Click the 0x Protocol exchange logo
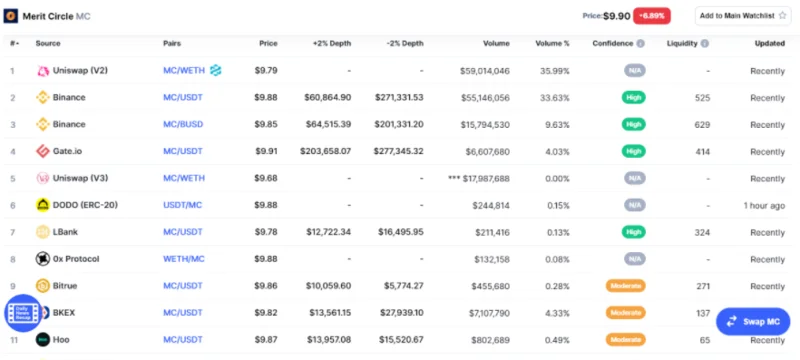Screen dimensions: 800x360 [43, 259]
